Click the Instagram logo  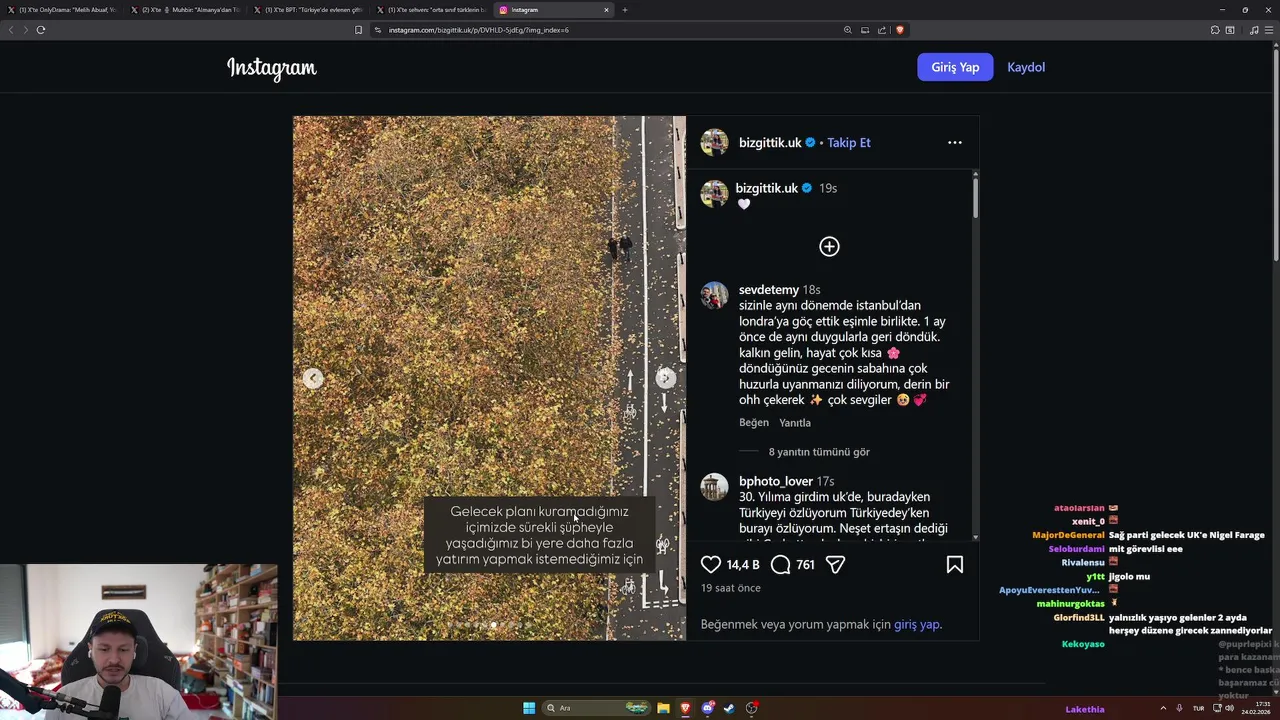(x=272, y=68)
